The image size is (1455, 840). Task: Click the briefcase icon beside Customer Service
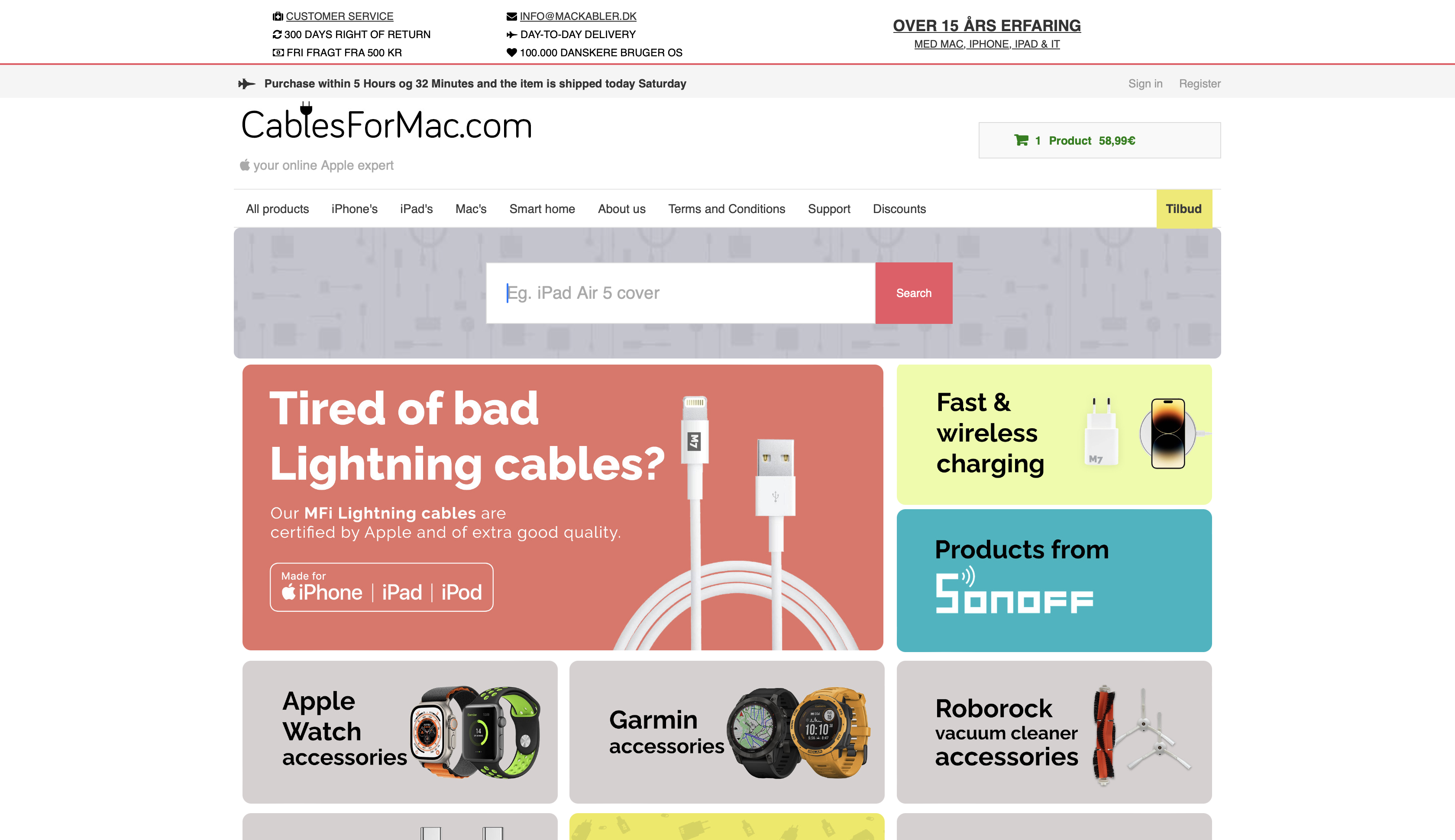(278, 16)
